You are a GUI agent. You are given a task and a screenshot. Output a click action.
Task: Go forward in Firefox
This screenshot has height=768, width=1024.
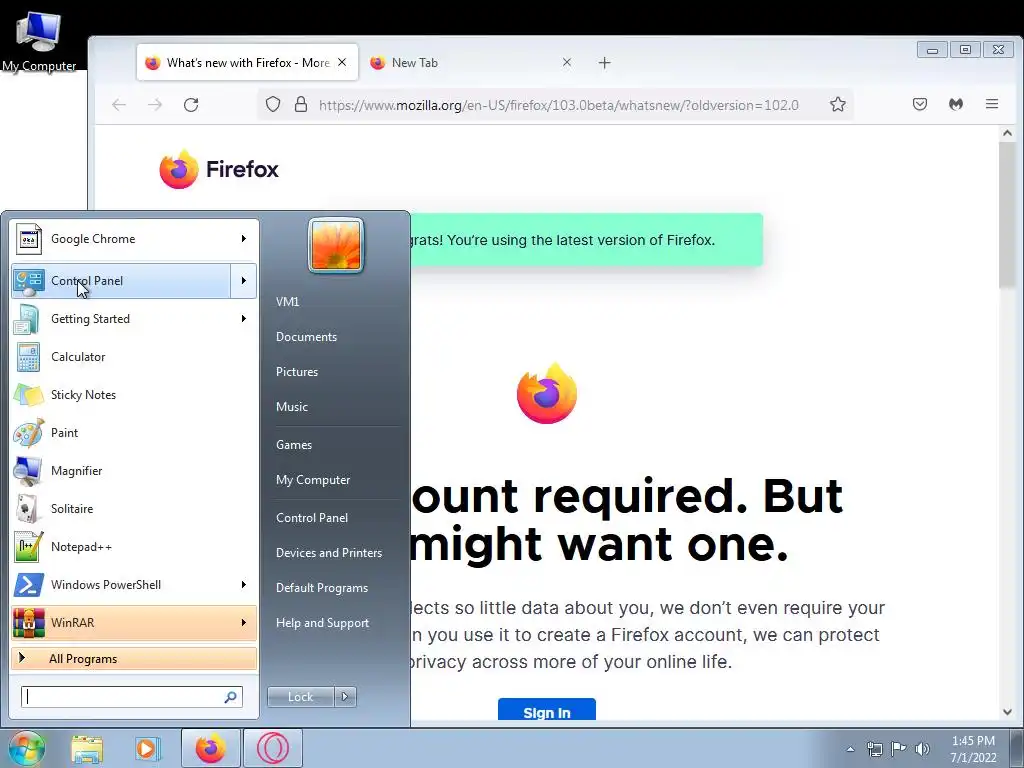(155, 105)
